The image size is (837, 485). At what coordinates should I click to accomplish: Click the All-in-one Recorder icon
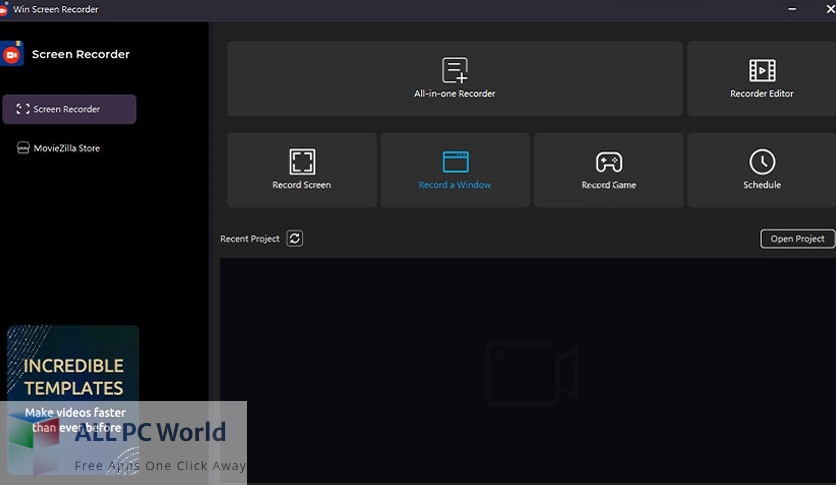455,70
